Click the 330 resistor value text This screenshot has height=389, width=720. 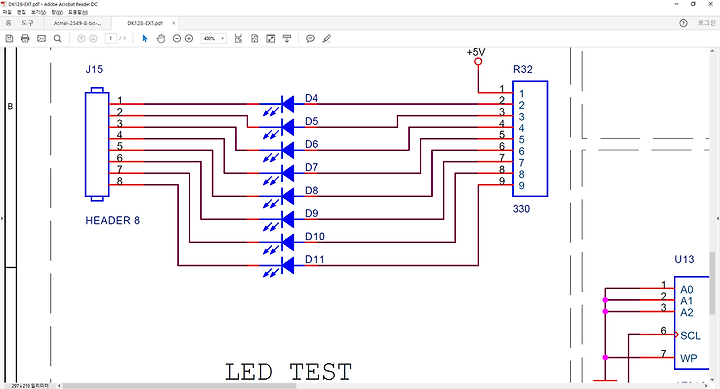click(x=521, y=209)
